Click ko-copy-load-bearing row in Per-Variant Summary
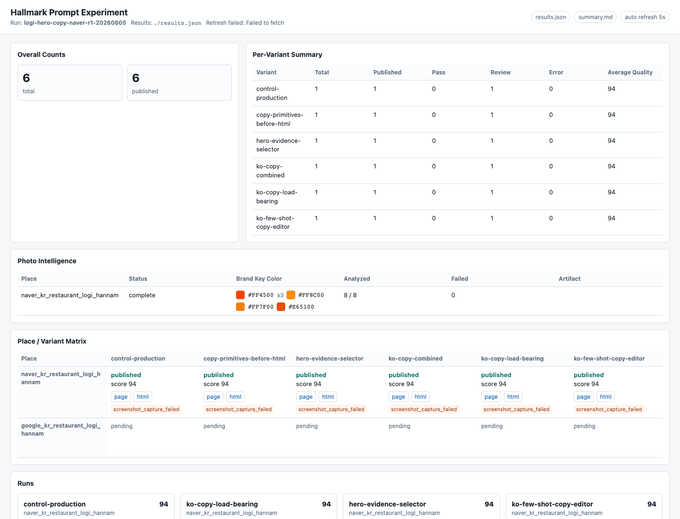 tap(458, 197)
